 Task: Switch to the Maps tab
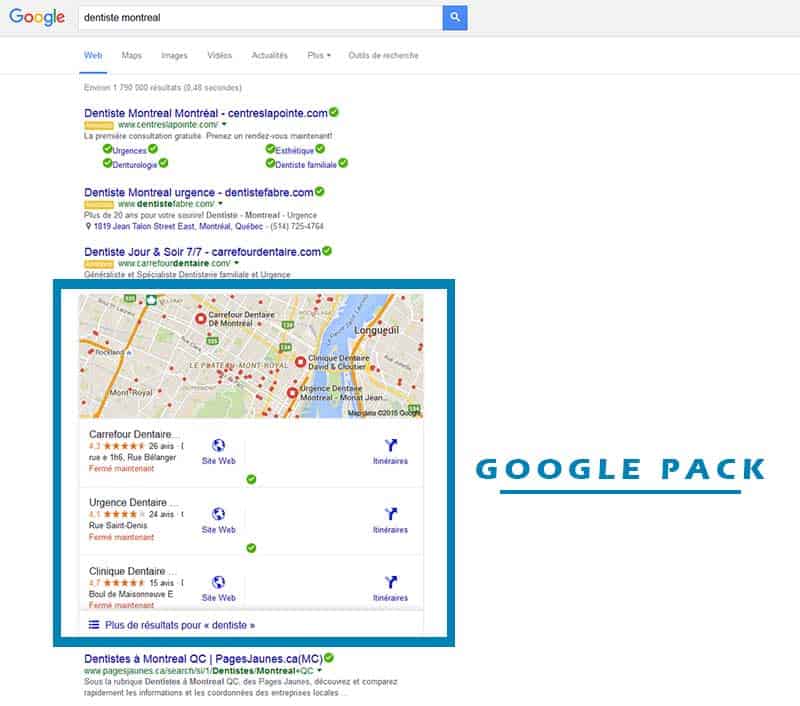click(131, 56)
